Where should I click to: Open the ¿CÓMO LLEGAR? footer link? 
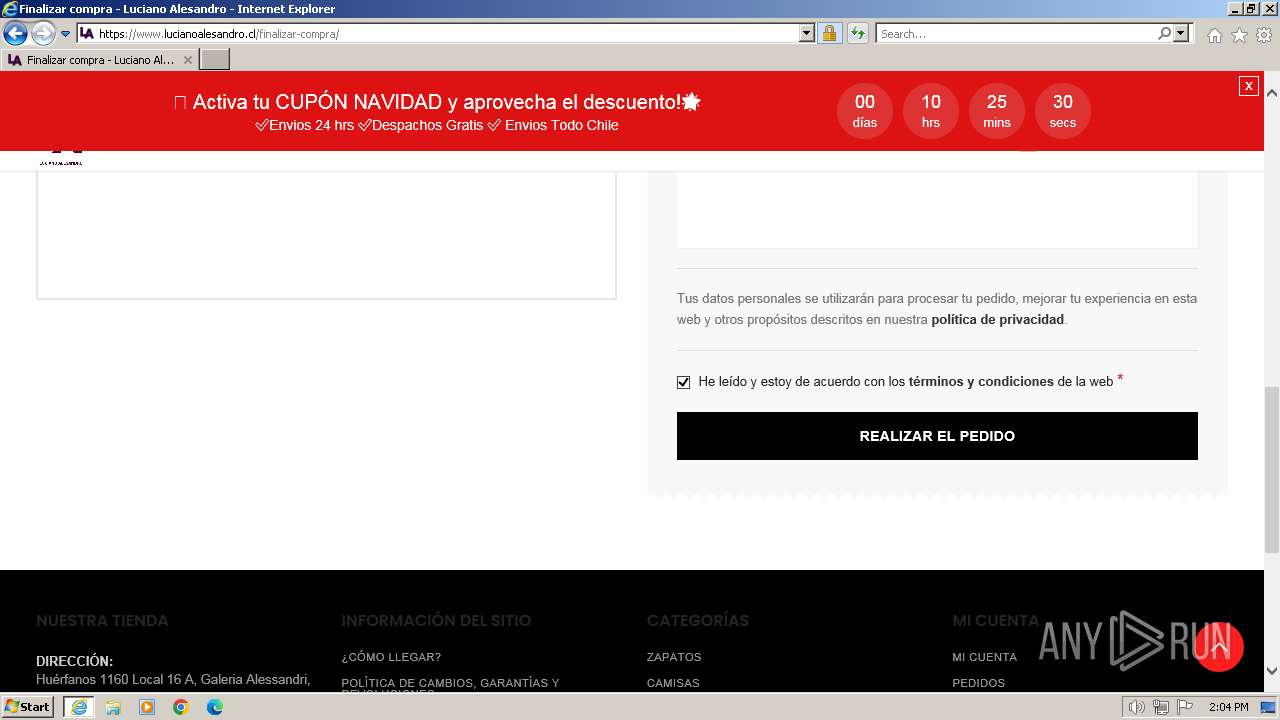pos(391,657)
